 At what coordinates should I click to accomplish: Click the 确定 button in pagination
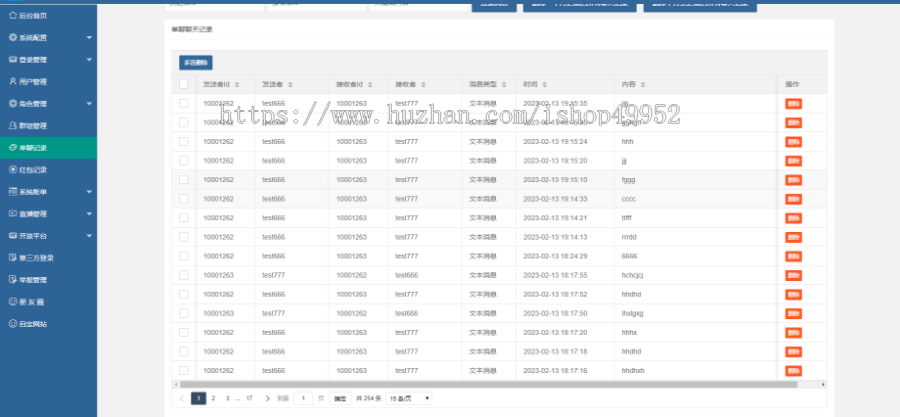pos(340,398)
